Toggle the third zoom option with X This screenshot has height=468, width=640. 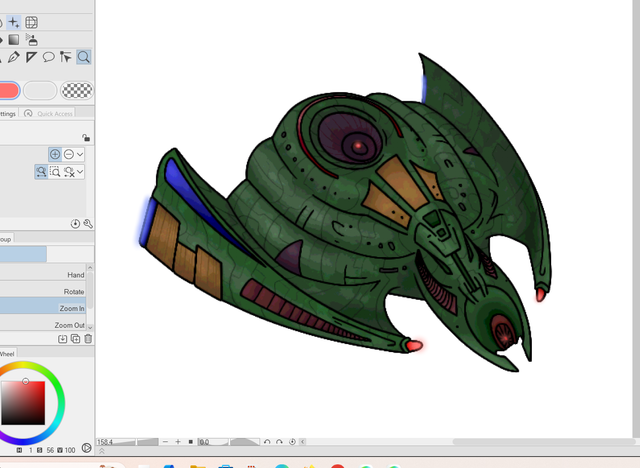pyautogui.click(x=69, y=172)
